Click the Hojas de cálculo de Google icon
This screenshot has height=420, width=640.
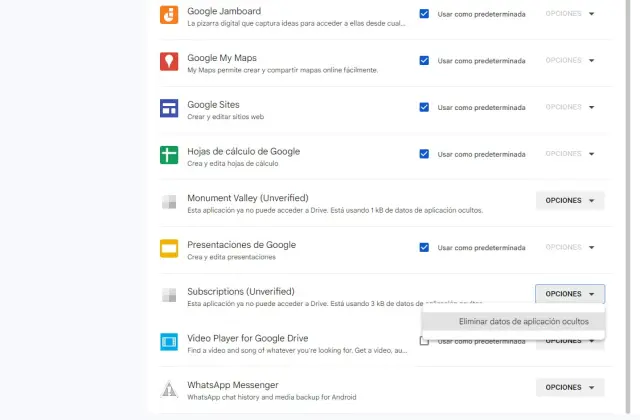coord(169,155)
